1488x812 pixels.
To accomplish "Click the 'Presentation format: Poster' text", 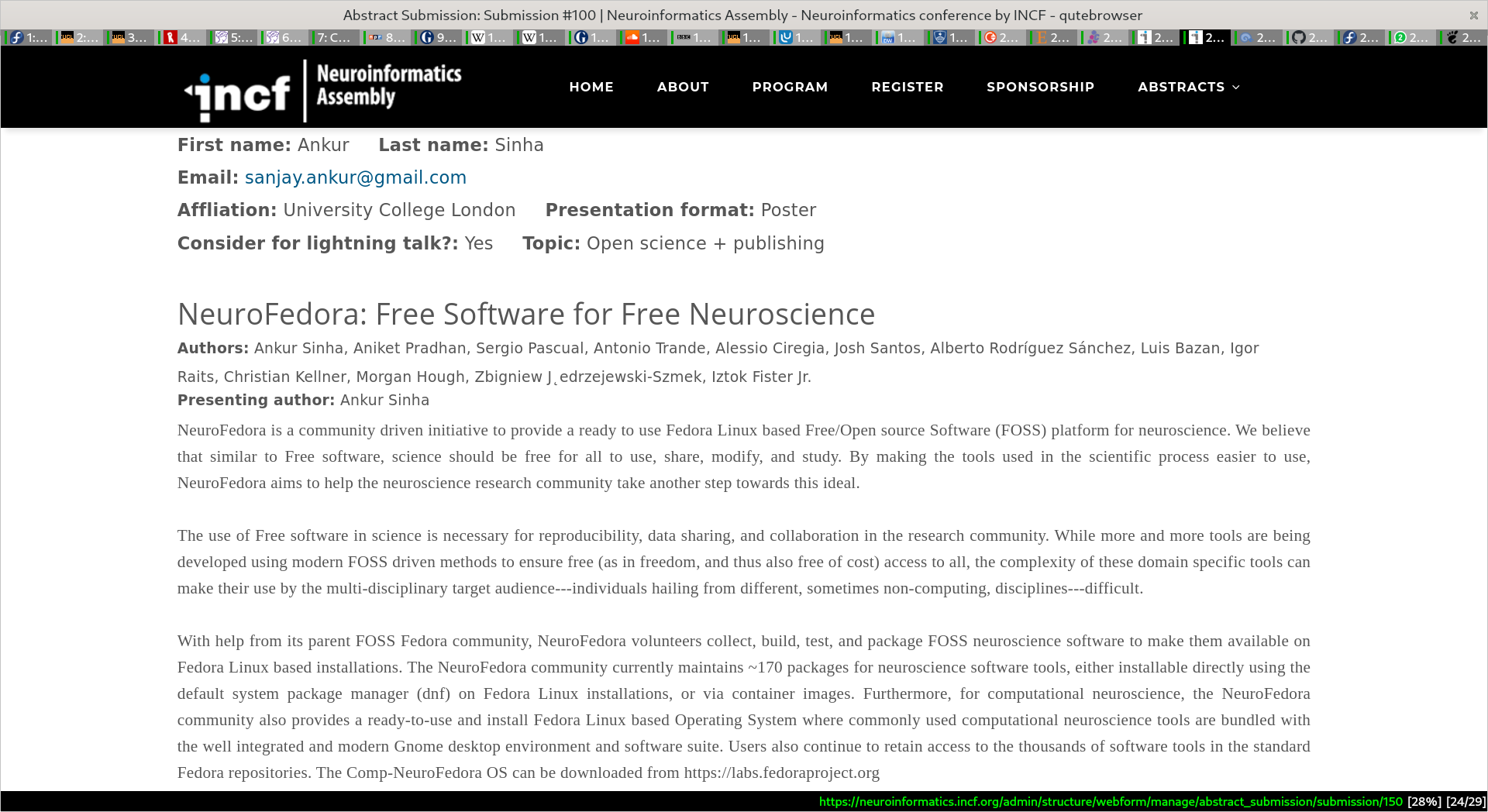I will (680, 210).
